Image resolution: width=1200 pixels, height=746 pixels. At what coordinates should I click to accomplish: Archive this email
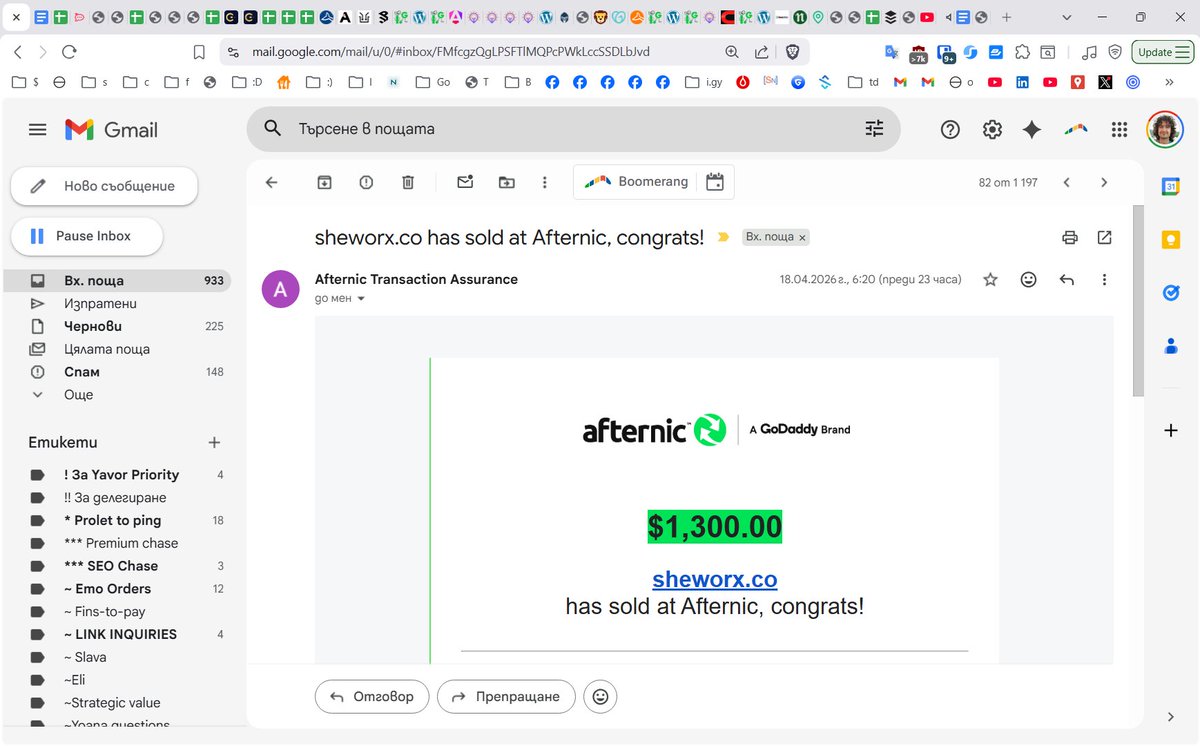(324, 182)
